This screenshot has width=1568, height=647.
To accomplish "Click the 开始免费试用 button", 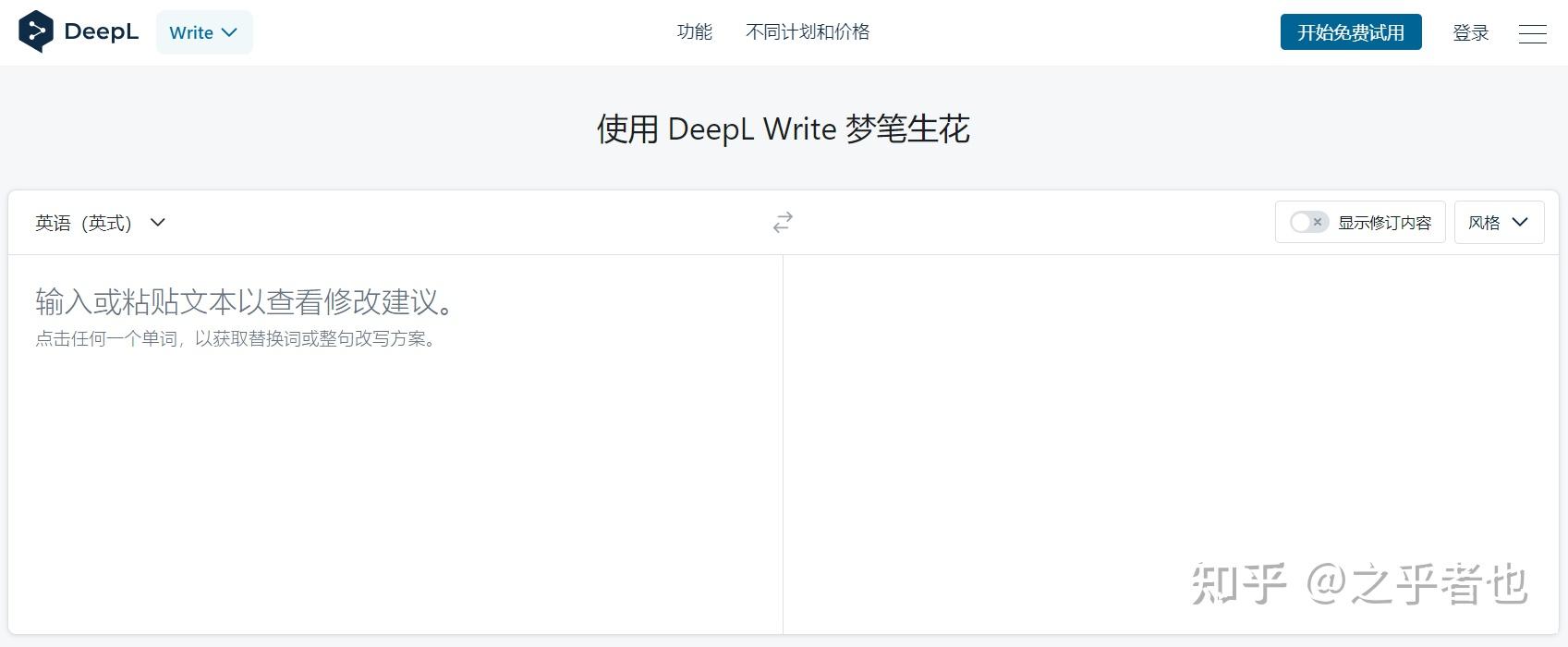I will 1351,32.
